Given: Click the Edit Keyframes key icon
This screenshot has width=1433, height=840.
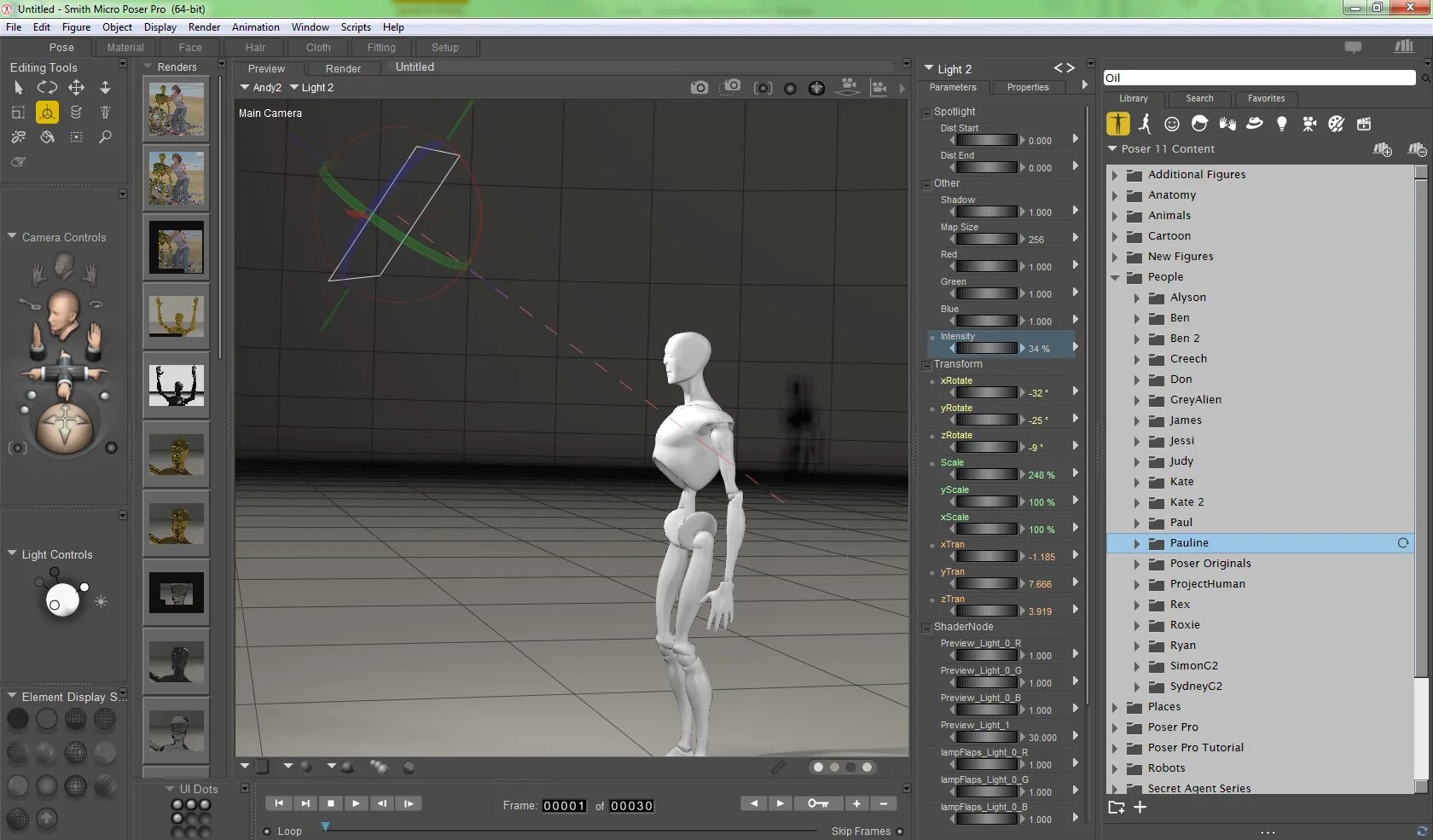Looking at the screenshot, I should point(817,803).
